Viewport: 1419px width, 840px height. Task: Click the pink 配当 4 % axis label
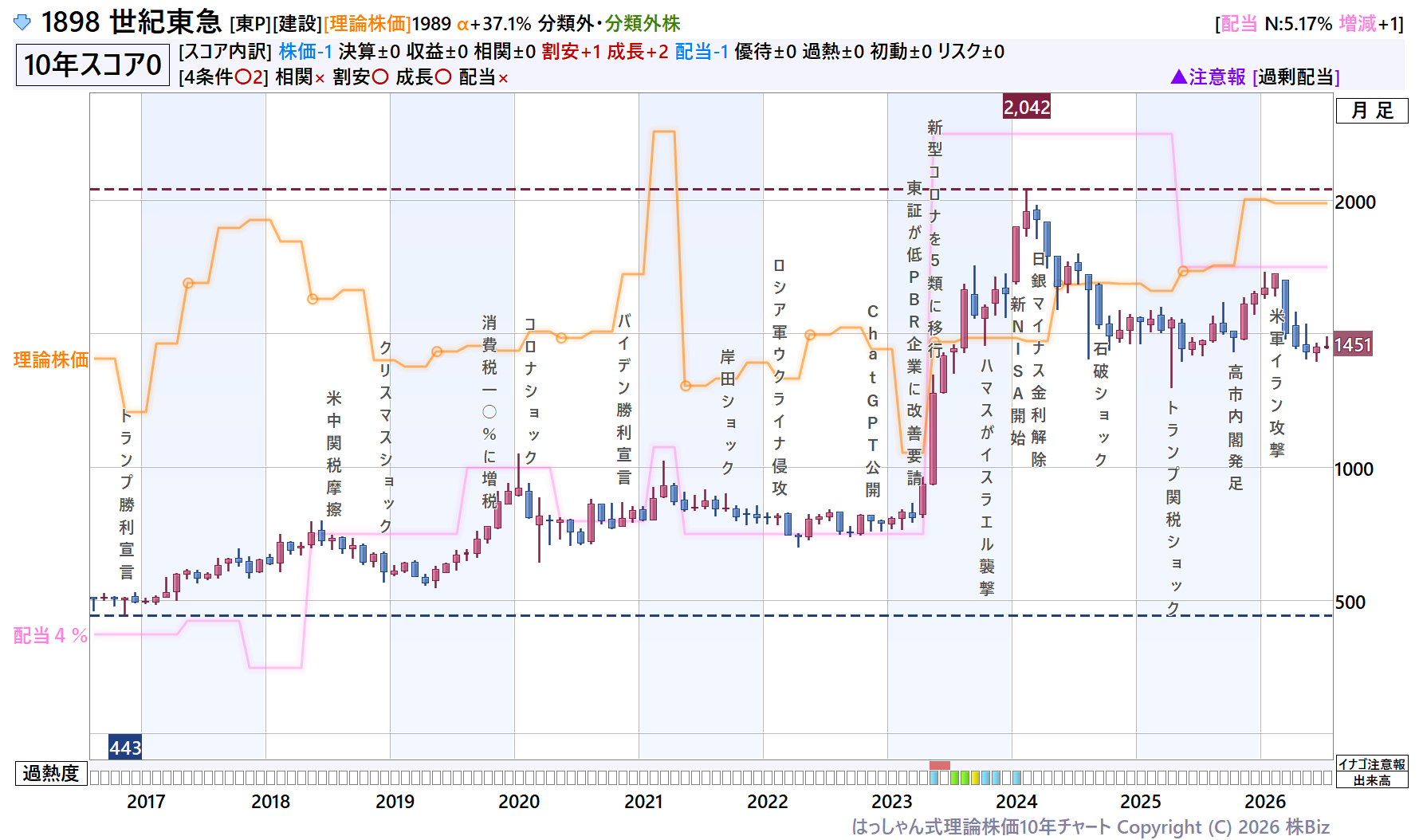50,635
